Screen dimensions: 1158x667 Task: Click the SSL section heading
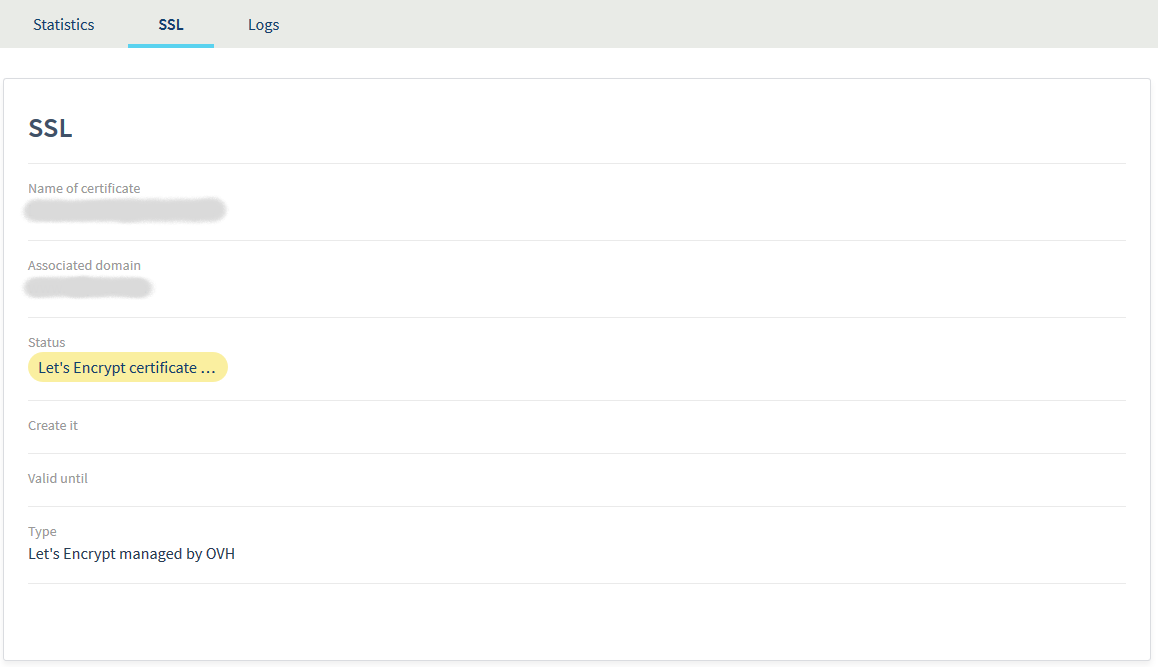[x=49, y=128]
